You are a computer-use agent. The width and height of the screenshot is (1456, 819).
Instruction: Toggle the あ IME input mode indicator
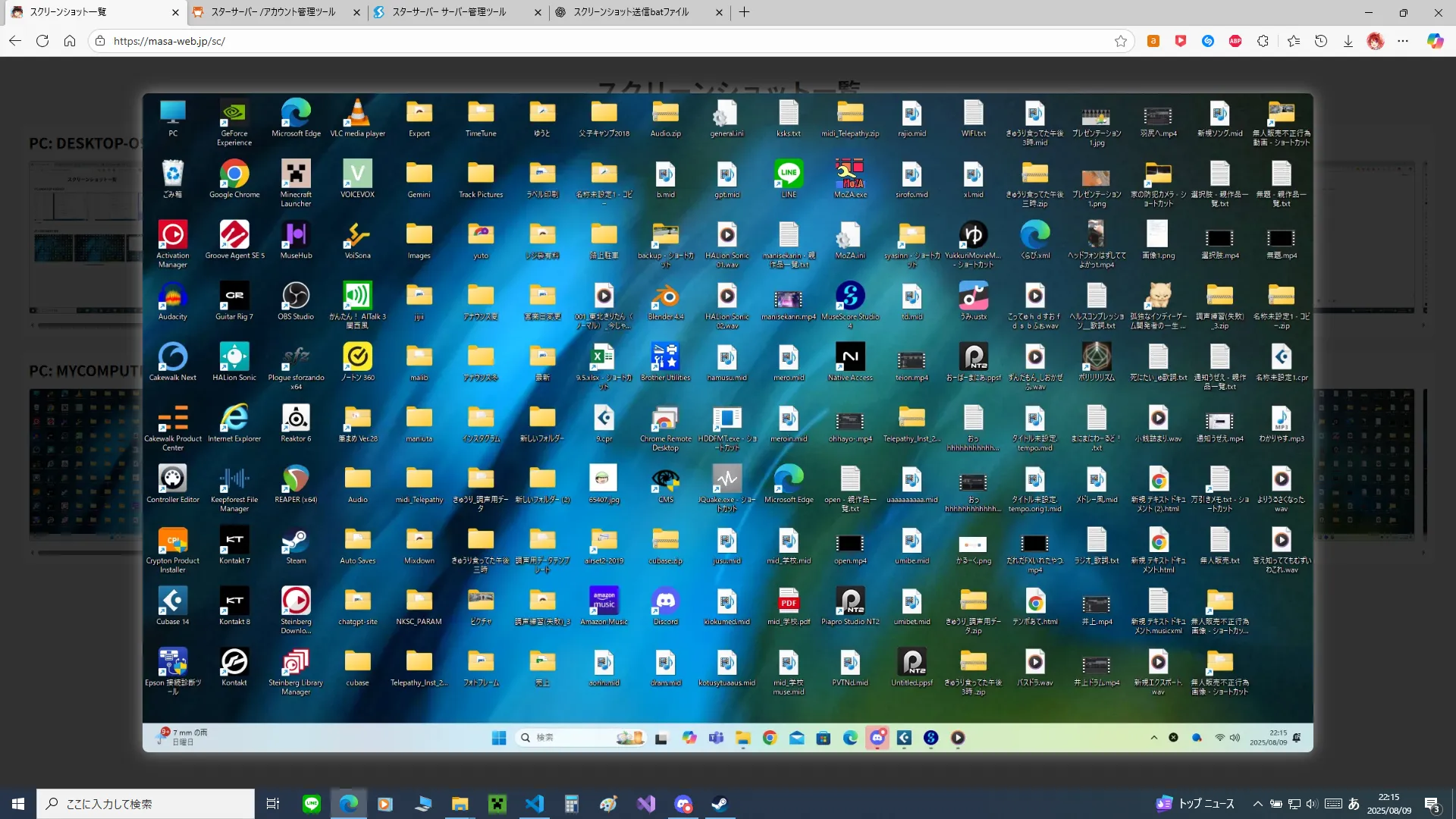point(1354,804)
